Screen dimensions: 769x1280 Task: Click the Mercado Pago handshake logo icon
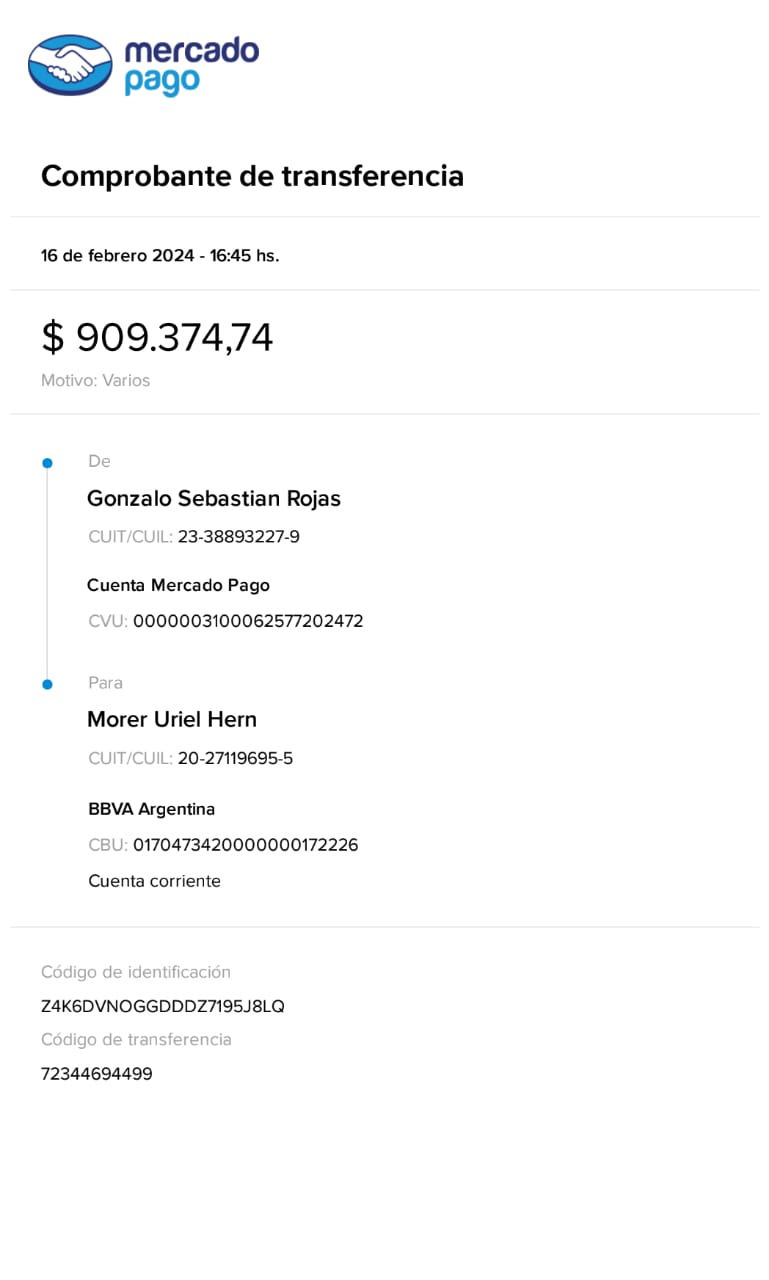(x=70, y=65)
